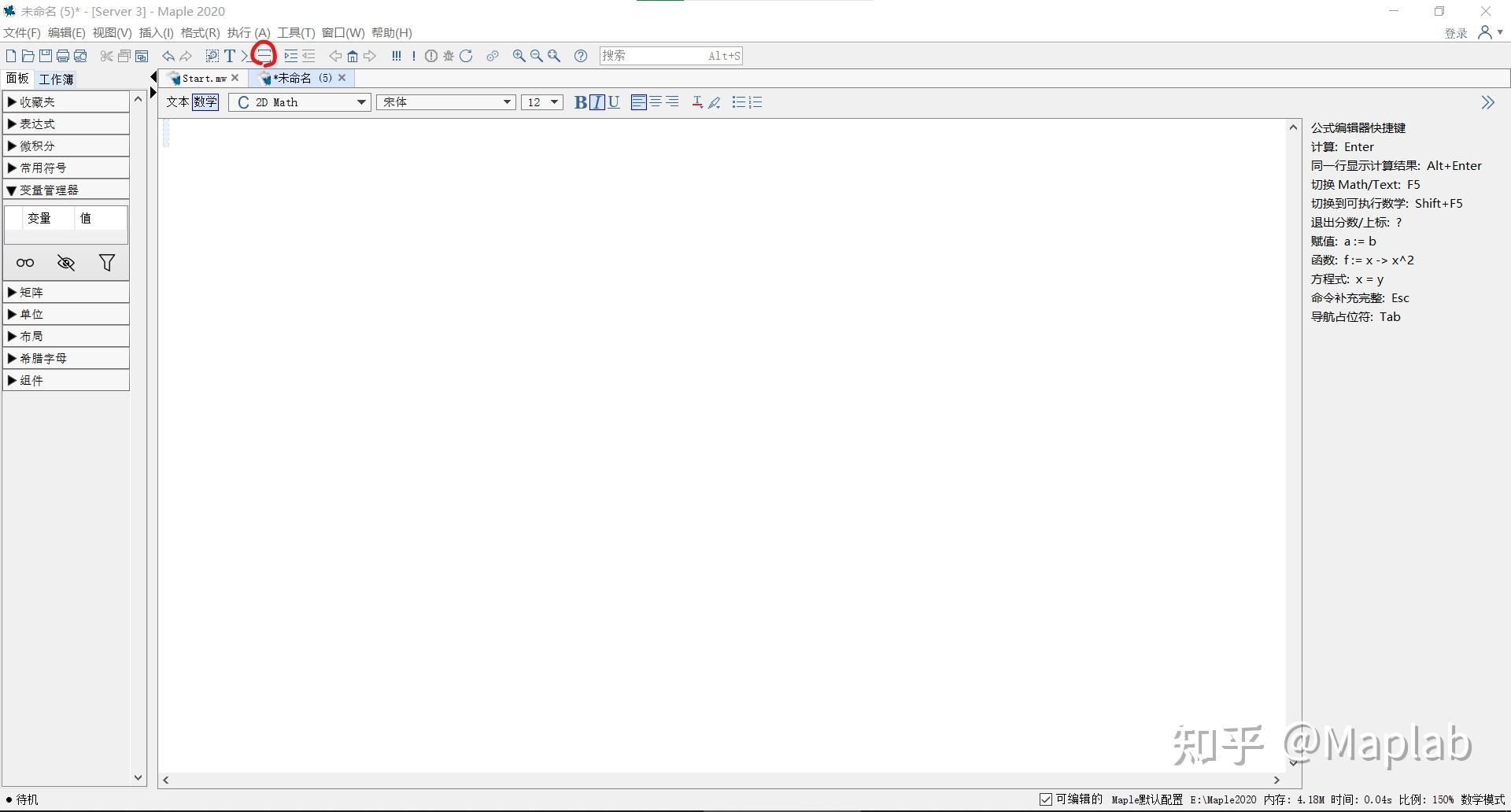Switch input to 文本 text mode
The width and height of the screenshot is (1511, 812).
pyautogui.click(x=178, y=102)
